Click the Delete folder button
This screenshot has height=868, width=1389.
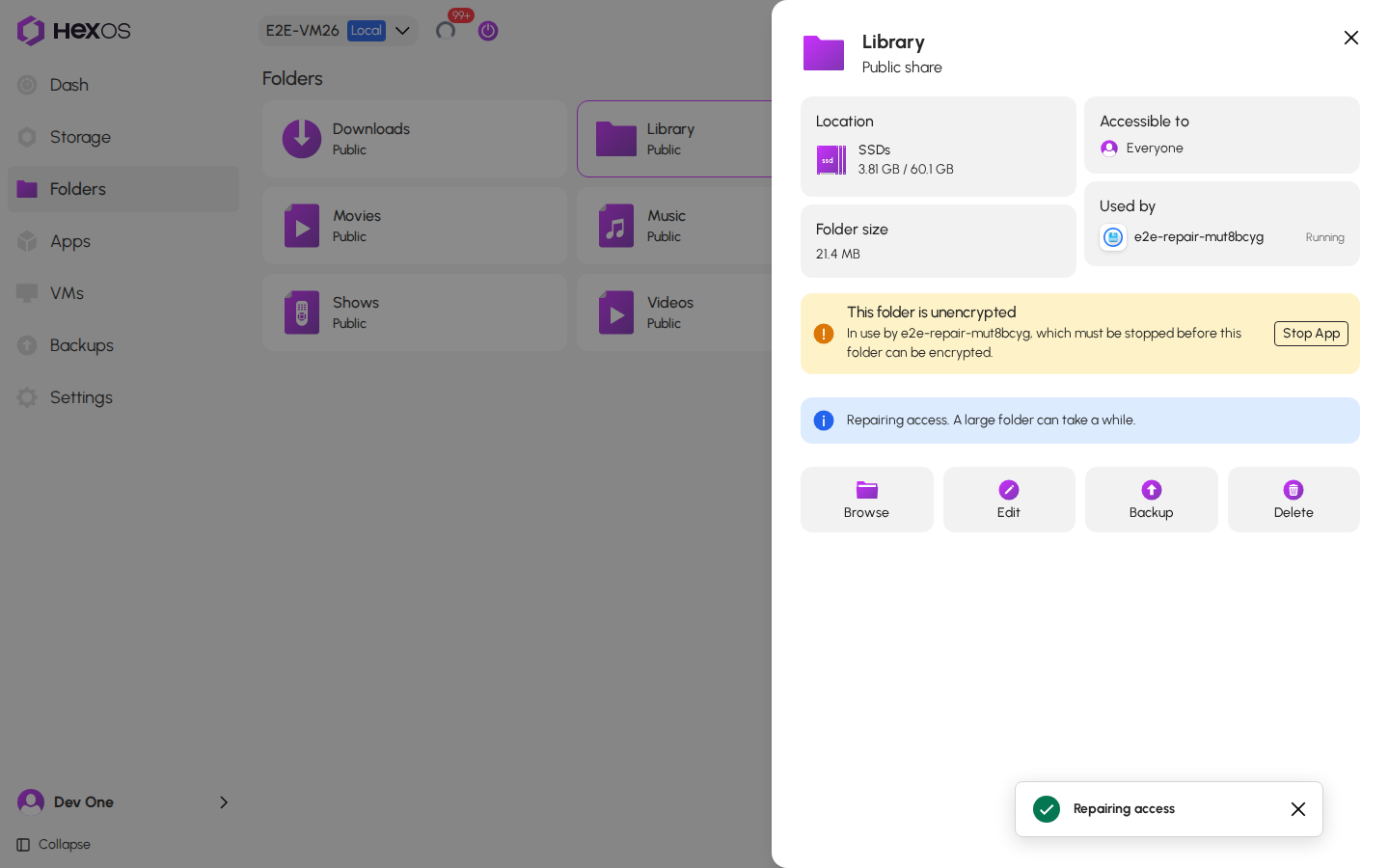coord(1294,500)
